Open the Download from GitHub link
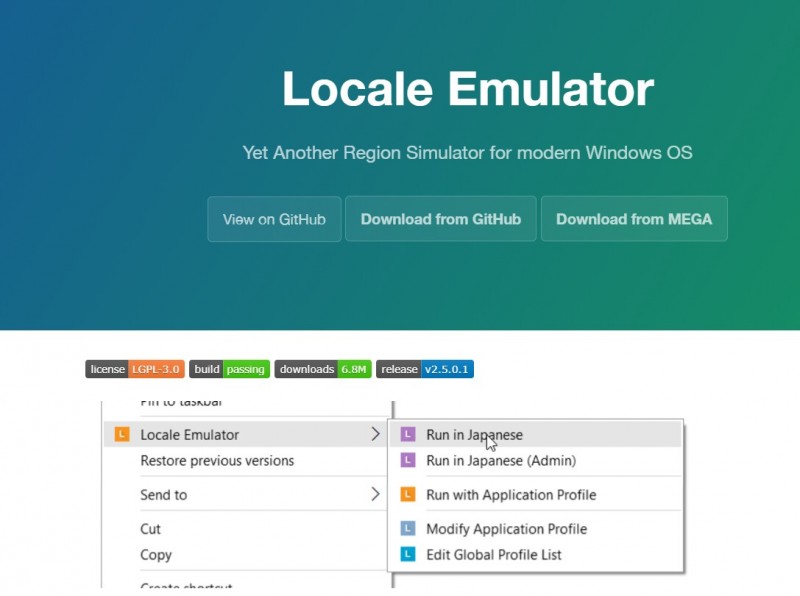This screenshot has width=800, height=596. 441,219
